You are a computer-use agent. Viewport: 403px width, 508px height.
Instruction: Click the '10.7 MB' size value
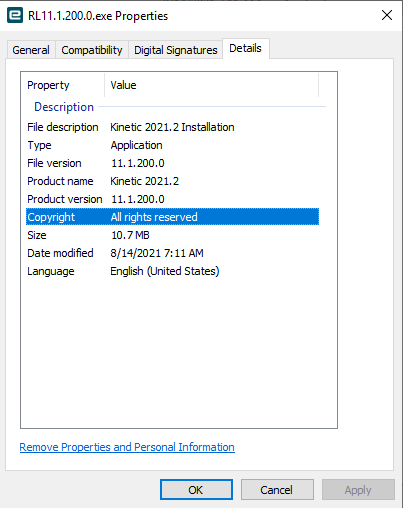130,235
